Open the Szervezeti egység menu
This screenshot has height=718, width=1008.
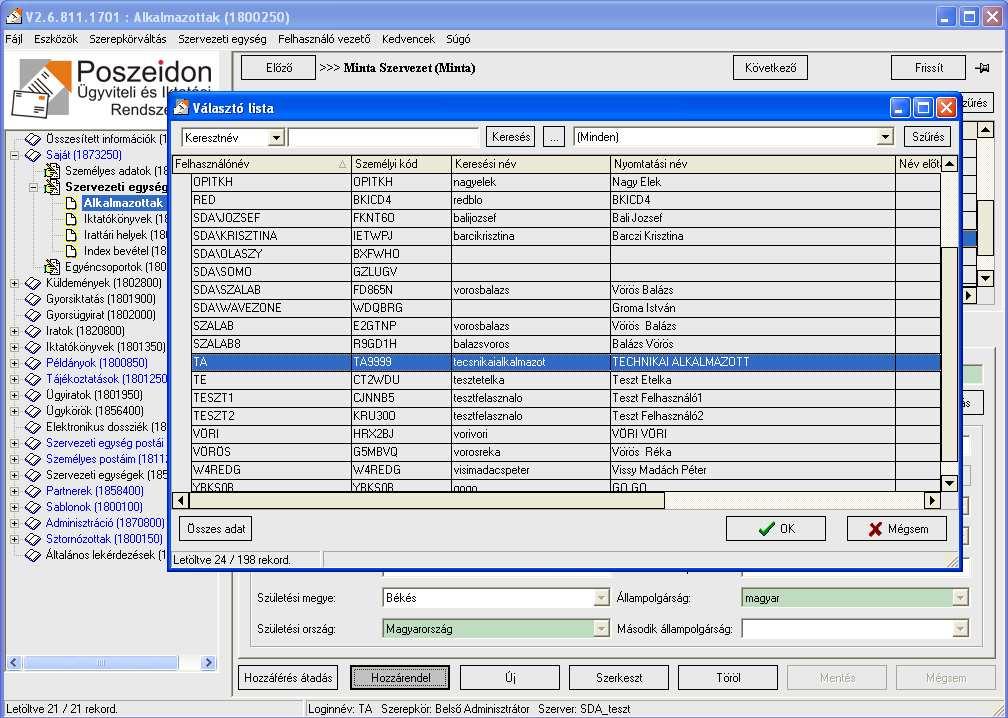(222, 39)
